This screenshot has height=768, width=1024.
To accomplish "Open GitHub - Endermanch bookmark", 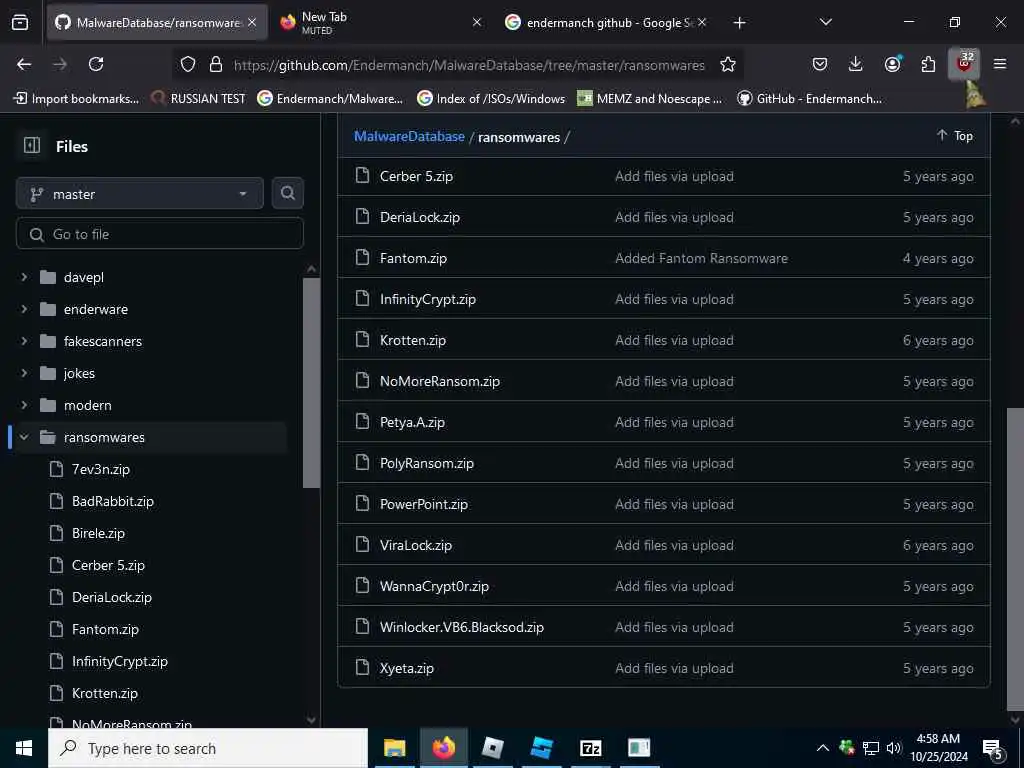I will [809, 99].
